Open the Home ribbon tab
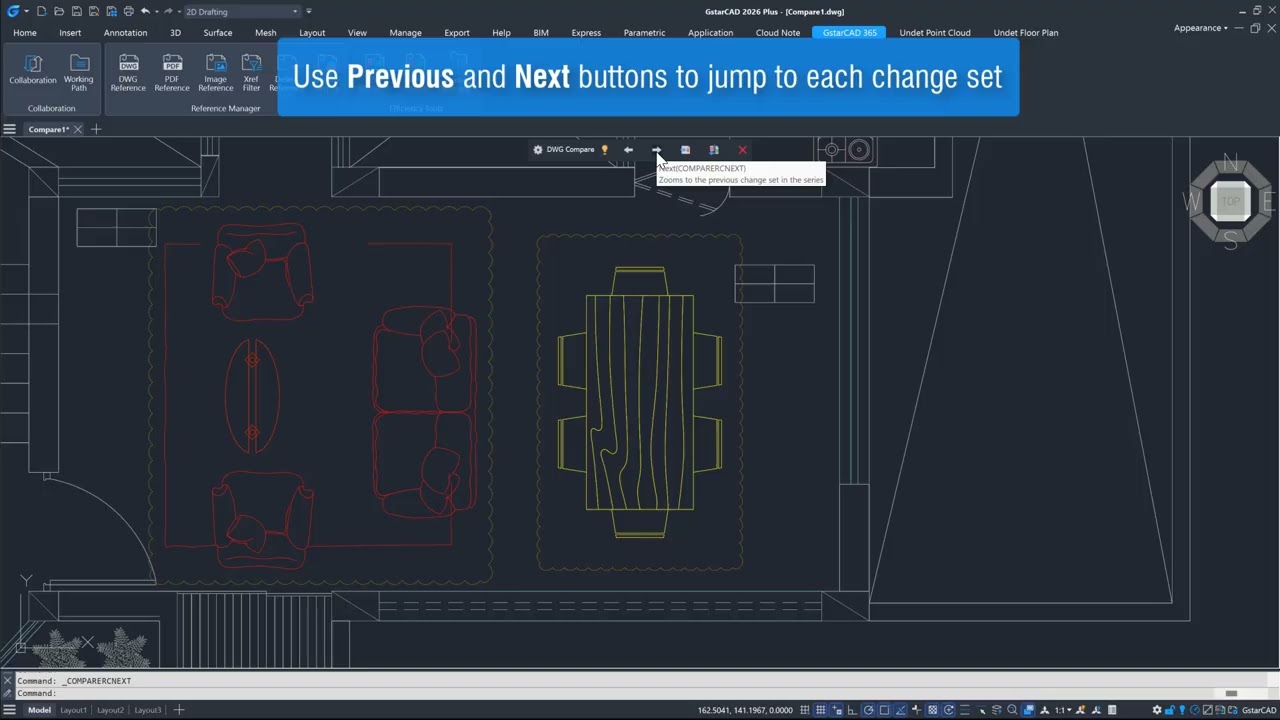1280x720 pixels. pyautogui.click(x=25, y=33)
